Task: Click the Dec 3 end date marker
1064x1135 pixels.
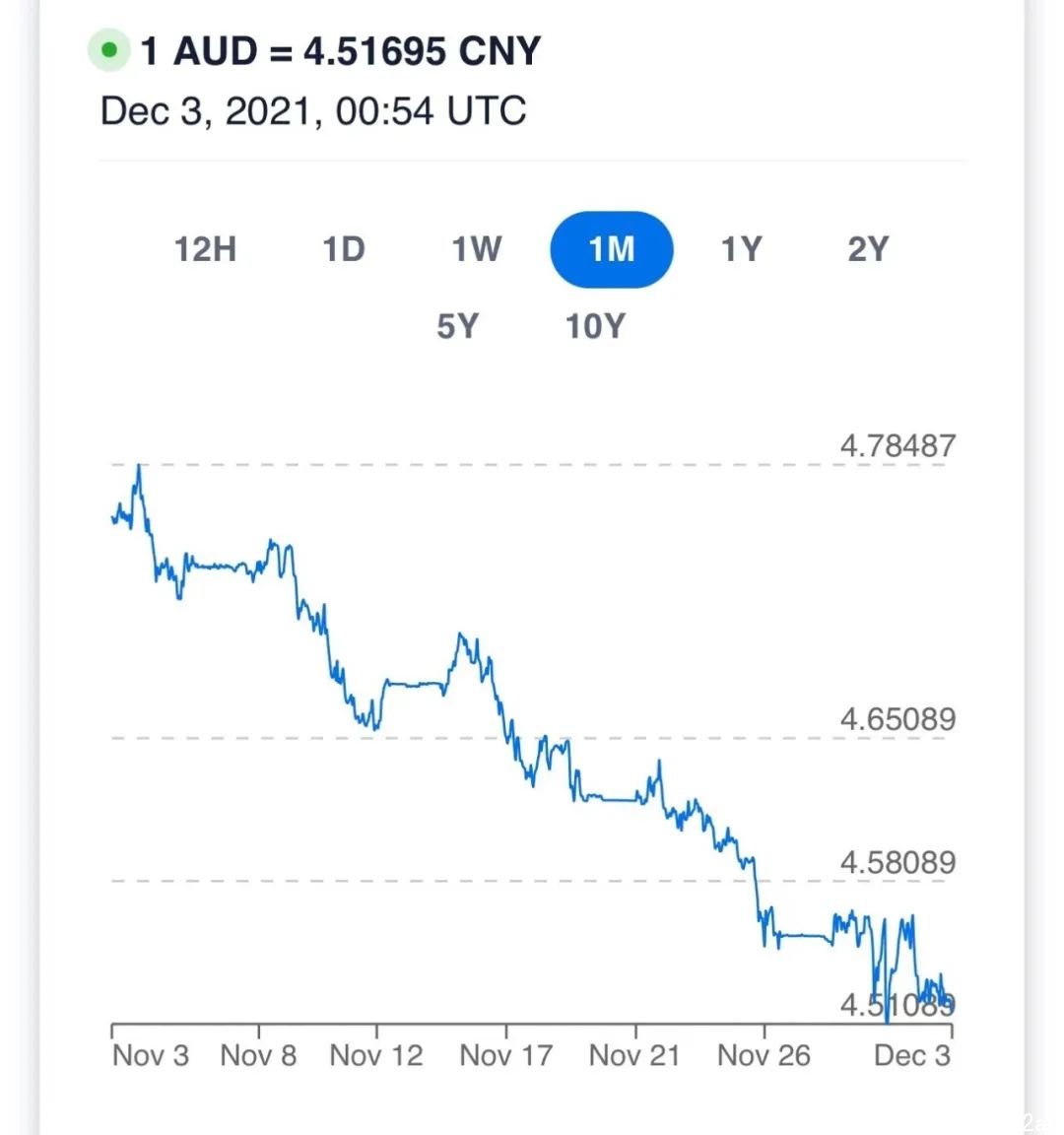Action: [912, 1055]
